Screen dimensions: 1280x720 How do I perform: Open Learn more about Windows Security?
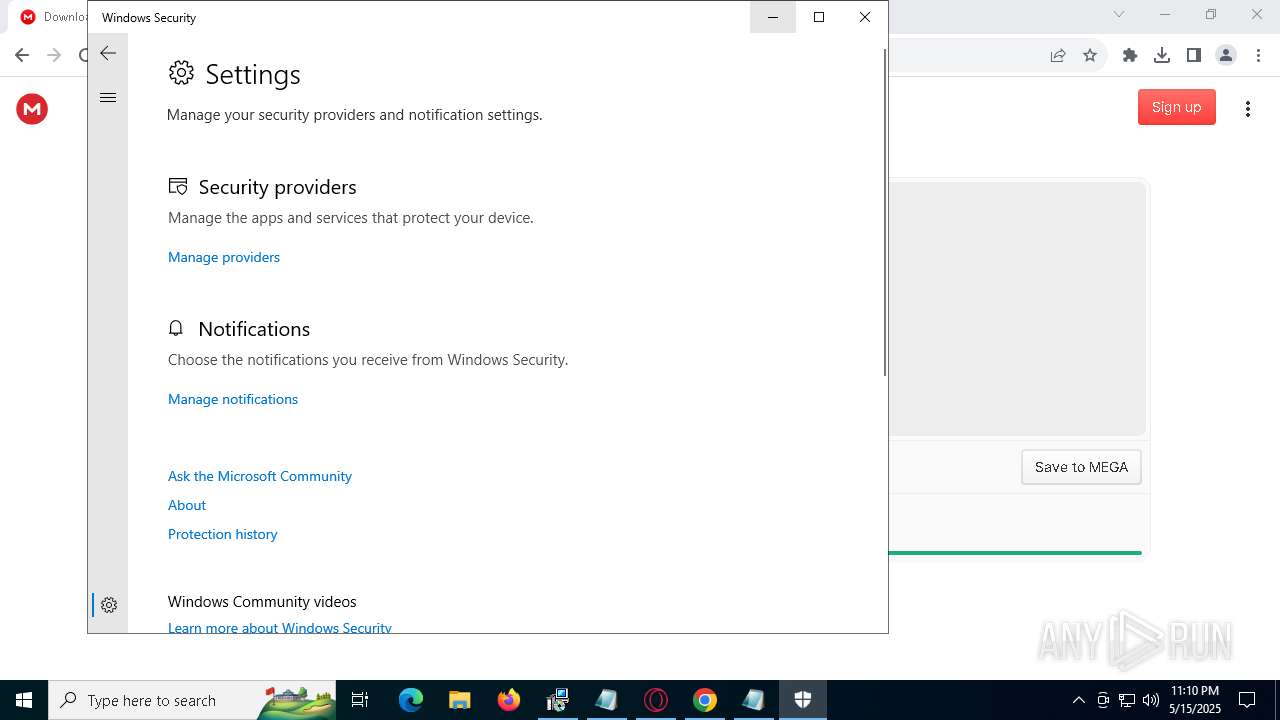pos(280,627)
